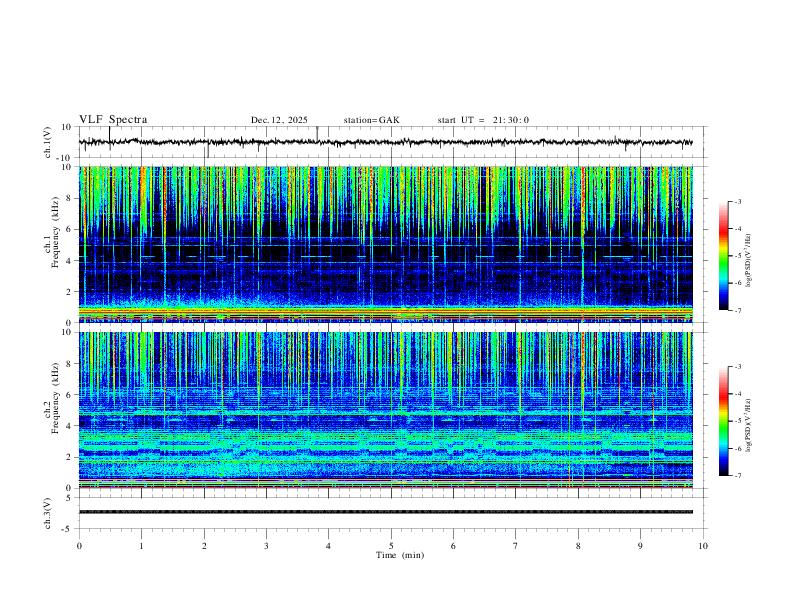
Task: Click the "5" tick on ch.3(V) axis
Action: [x=70, y=497]
